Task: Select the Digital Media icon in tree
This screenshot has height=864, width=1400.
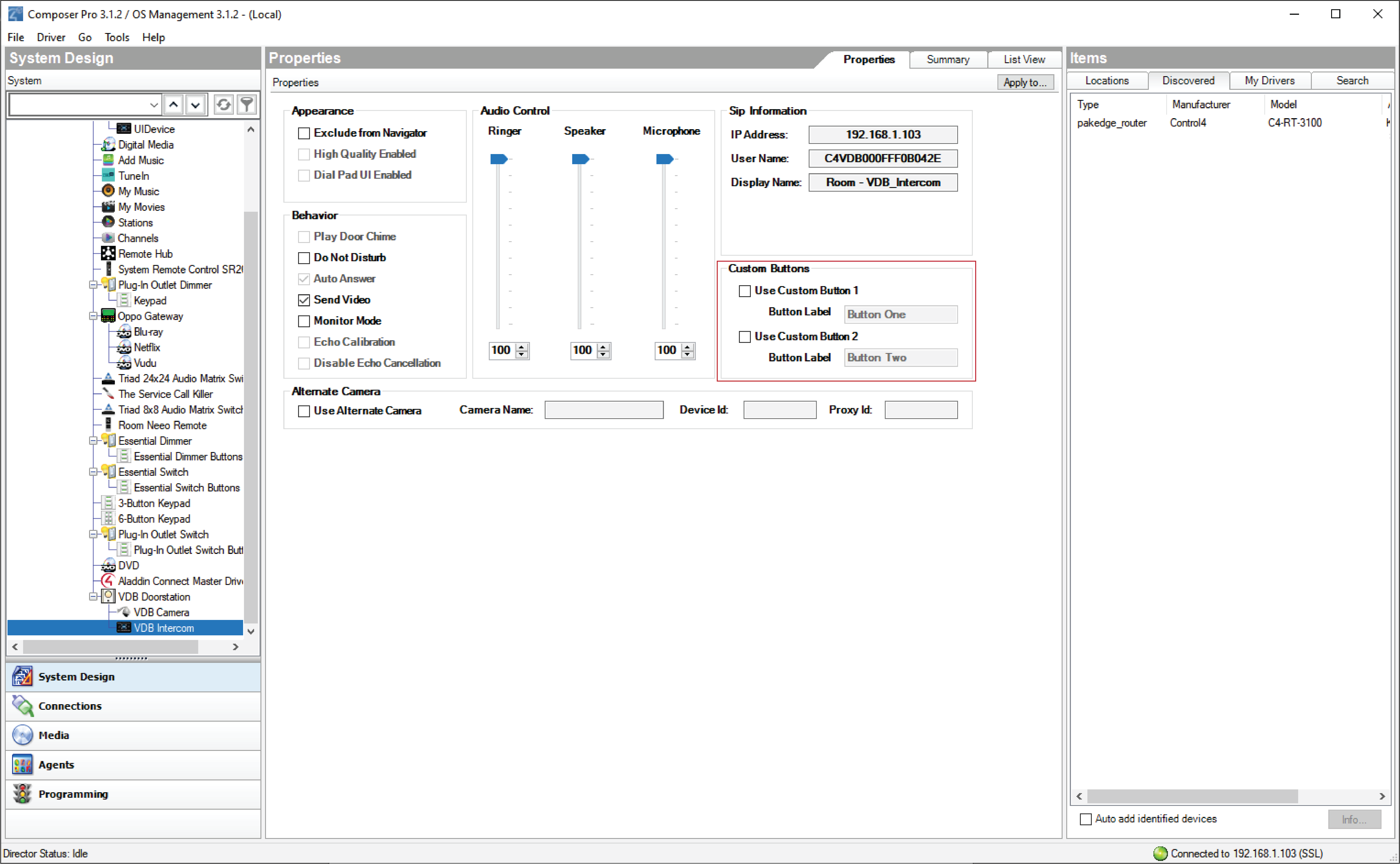Action: coord(108,145)
